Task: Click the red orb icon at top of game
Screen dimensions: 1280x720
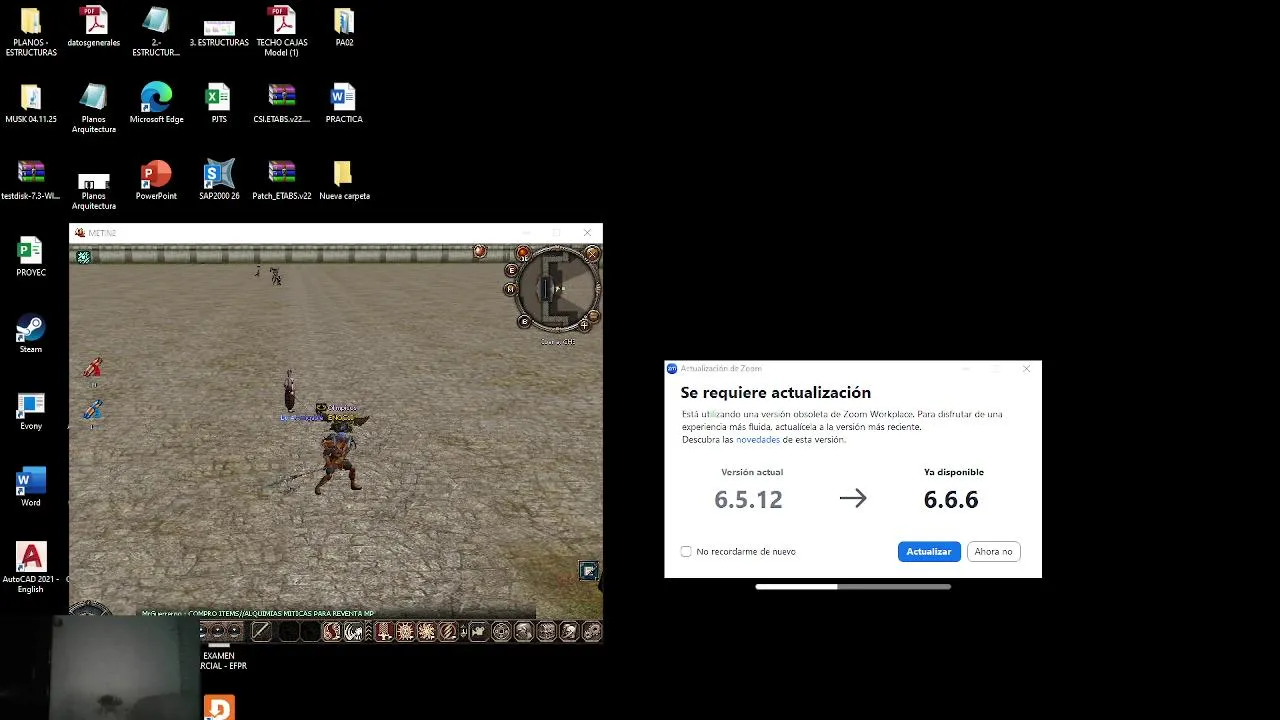Action: 480,251
